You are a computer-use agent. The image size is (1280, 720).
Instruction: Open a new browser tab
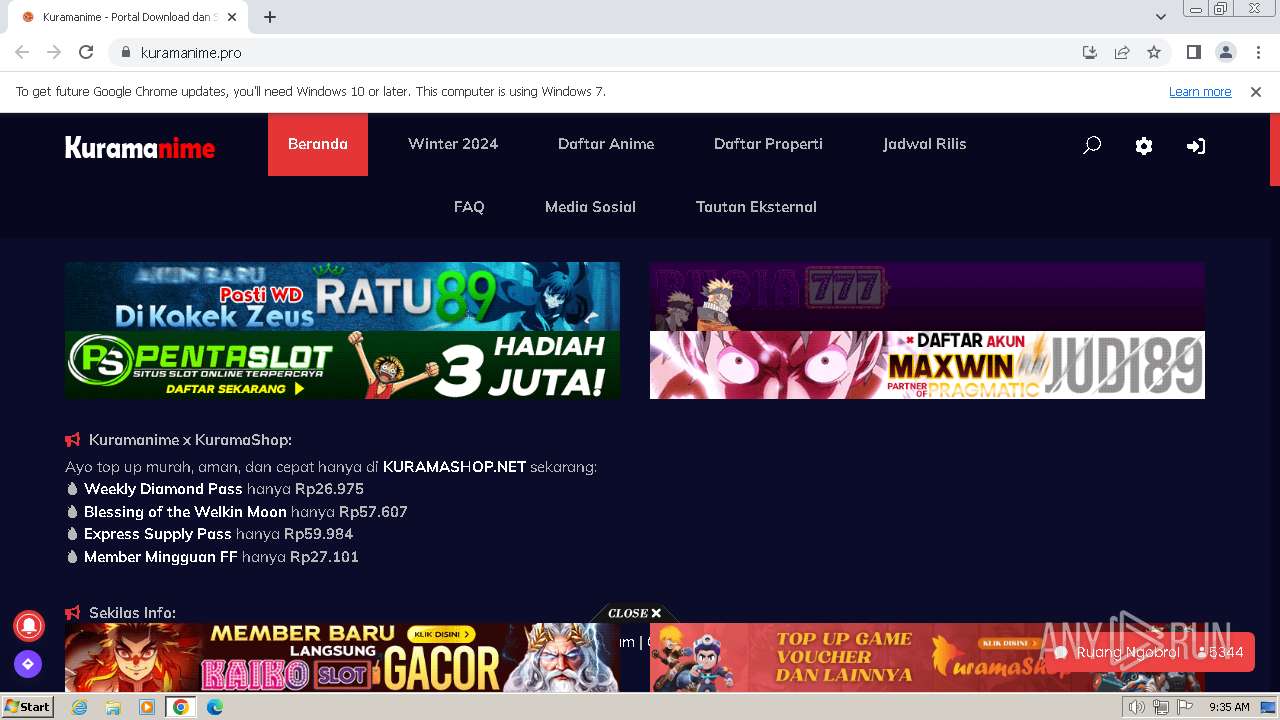point(270,17)
